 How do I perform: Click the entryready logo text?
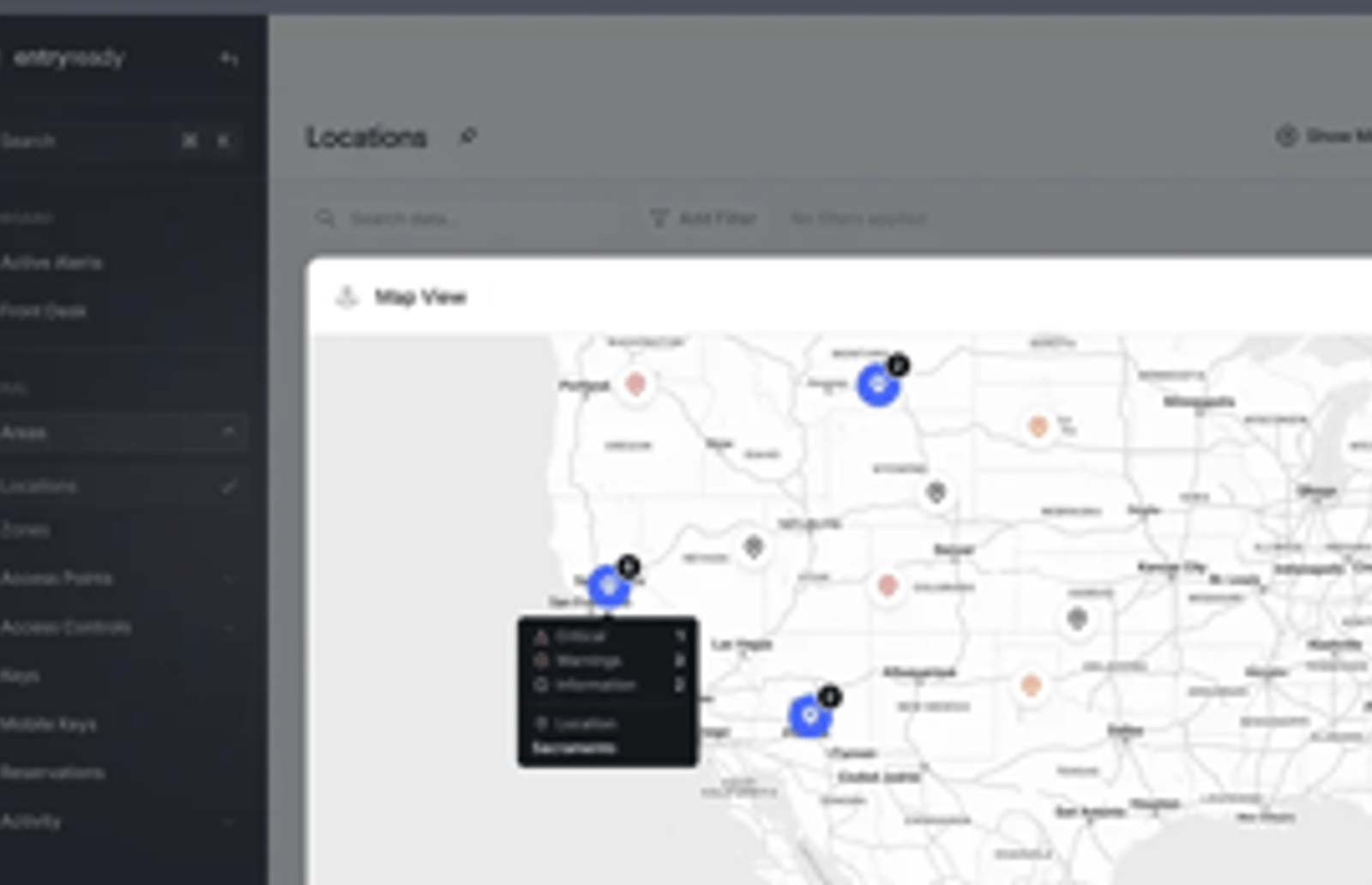(x=69, y=58)
